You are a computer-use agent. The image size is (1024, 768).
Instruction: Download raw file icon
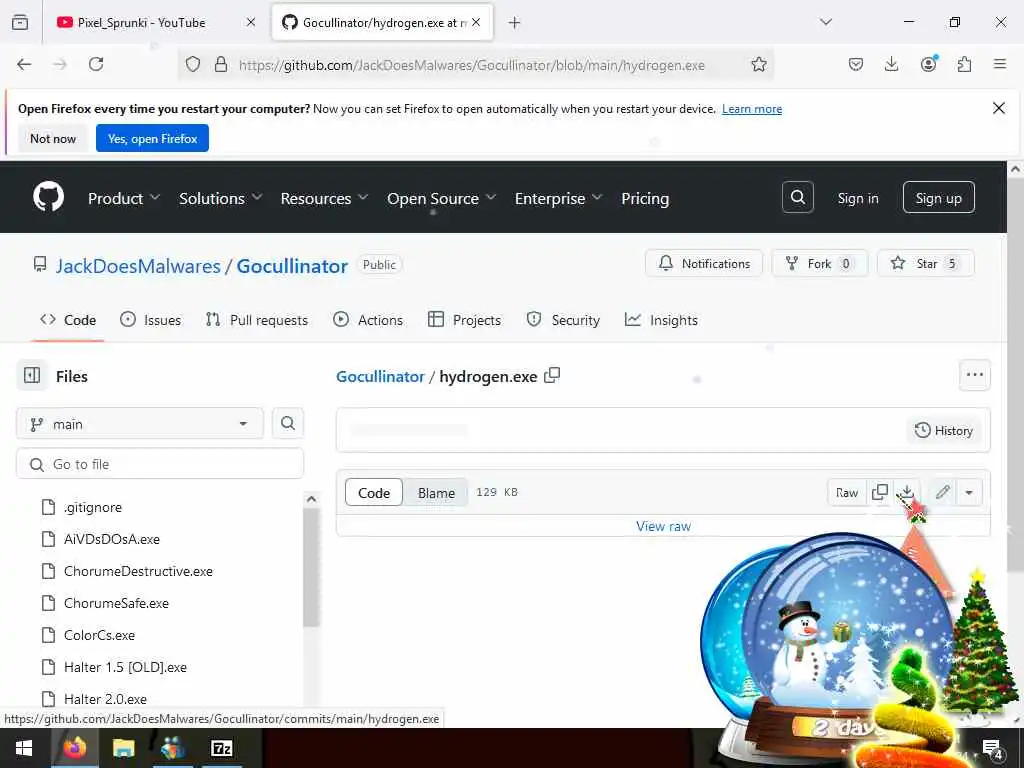[x=906, y=492]
